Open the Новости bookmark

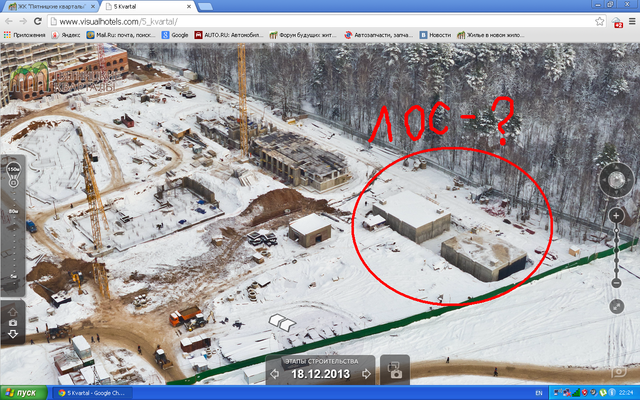[436, 35]
